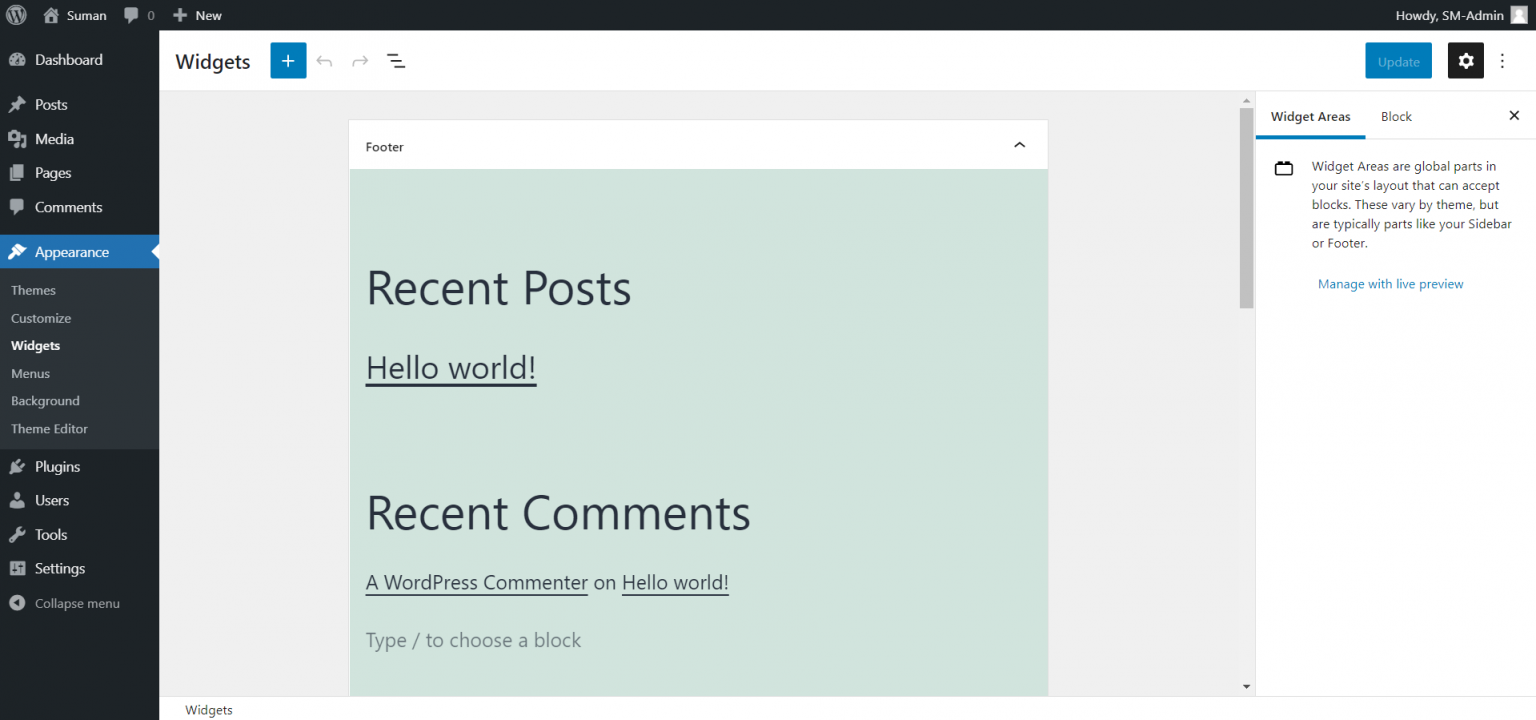
Task: Switch to the Block tab
Action: tap(1396, 117)
